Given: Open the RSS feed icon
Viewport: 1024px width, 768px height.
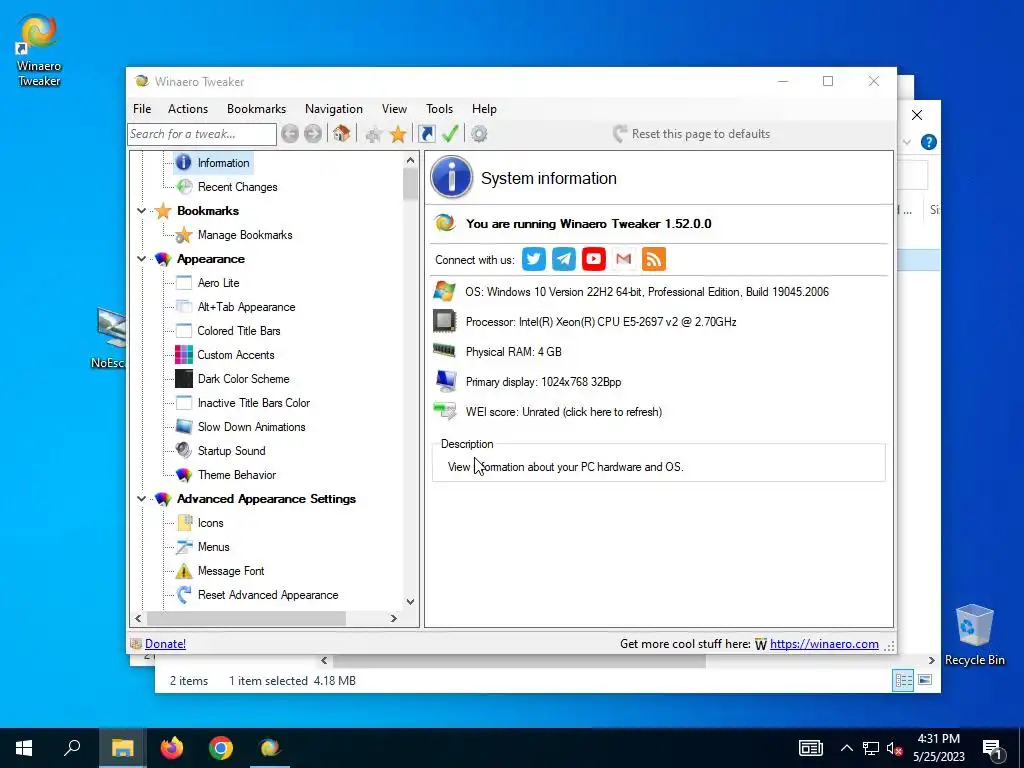Looking at the screenshot, I should [x=654, y=259].
